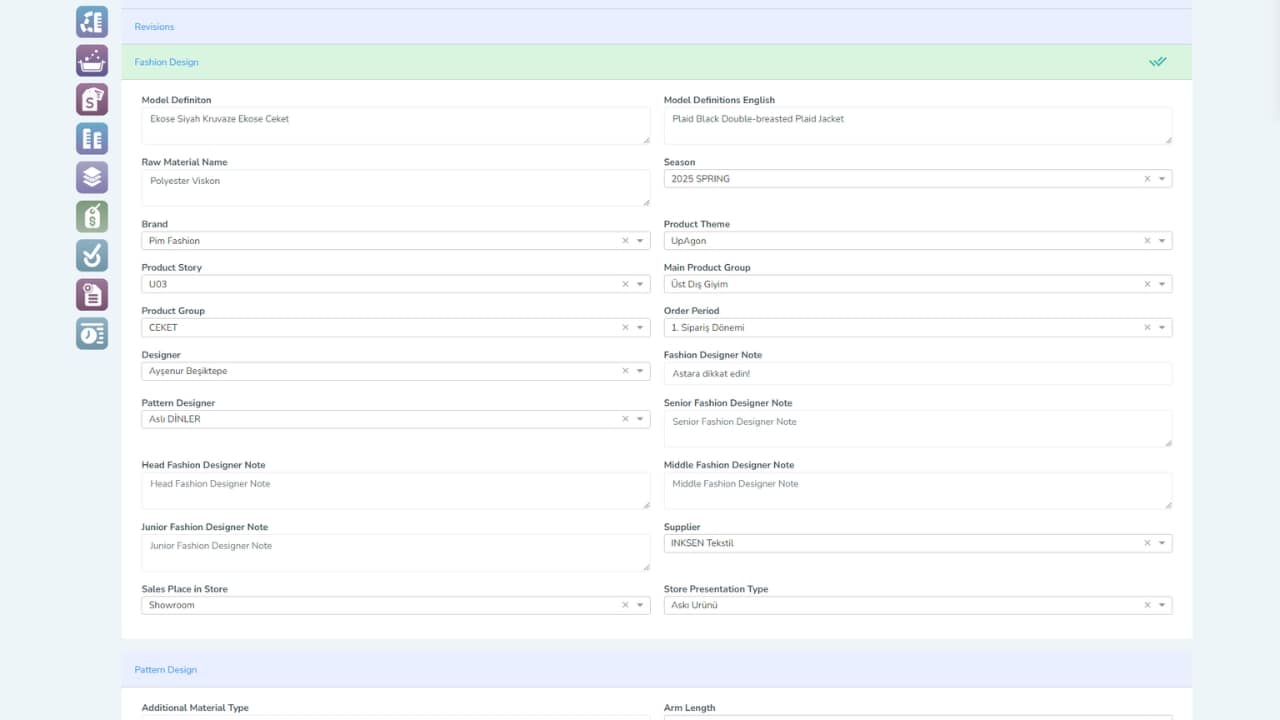
Task: Expand the Revisions section
Action: coord(154,27)
